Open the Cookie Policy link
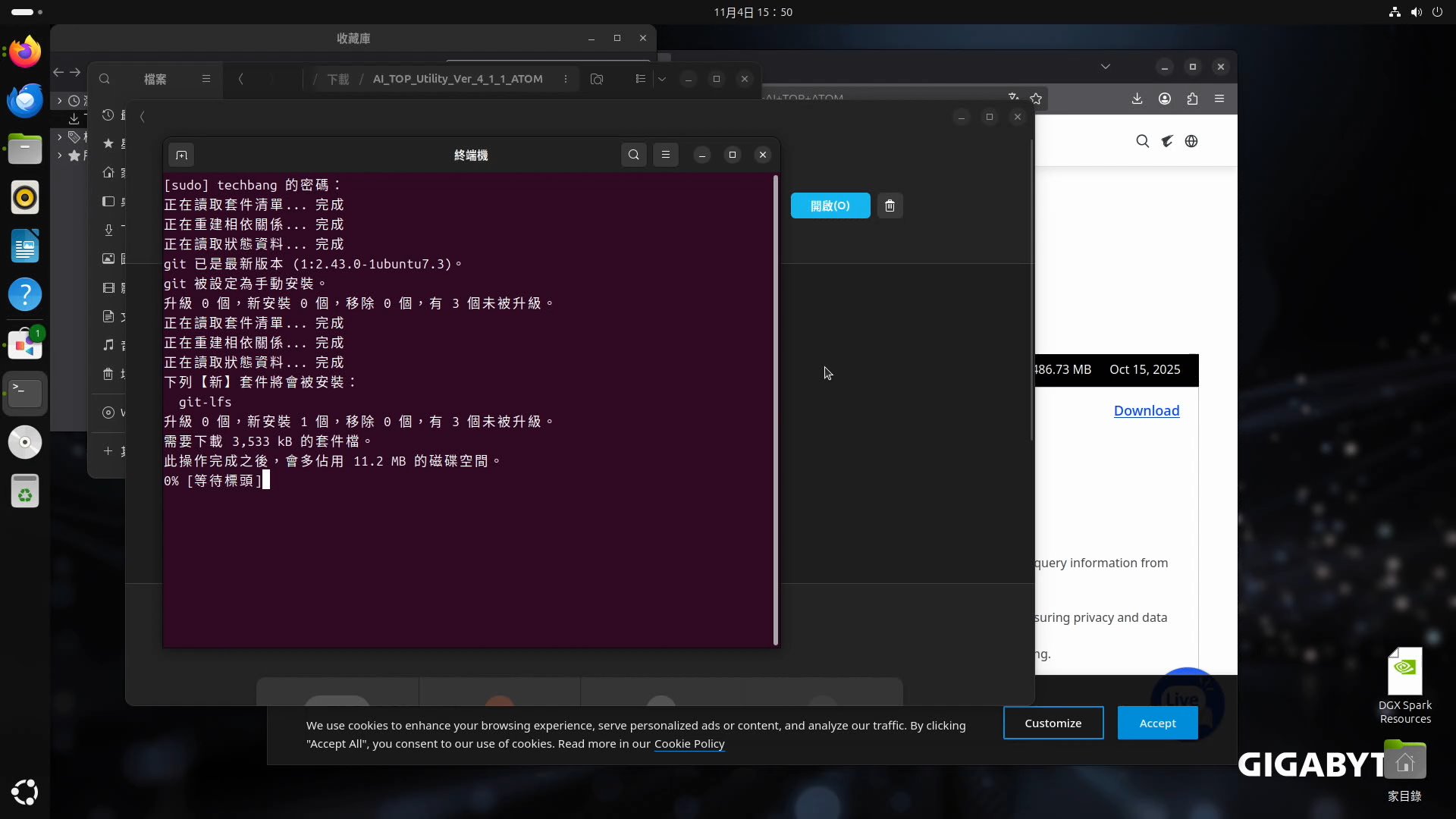 pos(689,744)
